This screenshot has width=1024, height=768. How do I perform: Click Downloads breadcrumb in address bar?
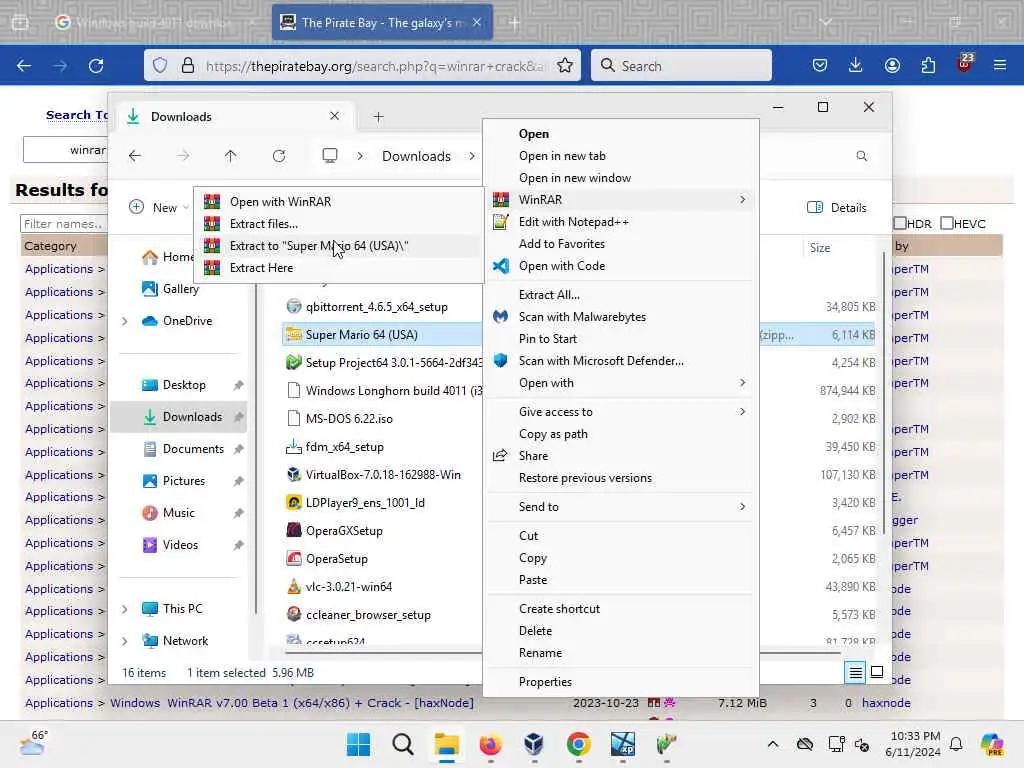point(416,156)
